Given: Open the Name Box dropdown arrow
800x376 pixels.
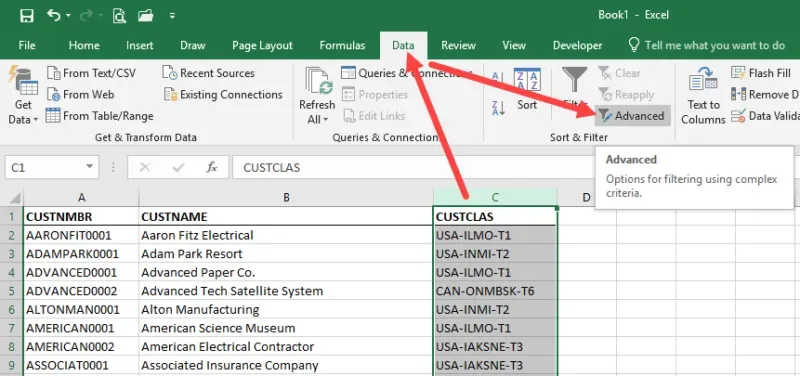Looking at the screenshot, I should pyautogui.click(x=89, y=167).
